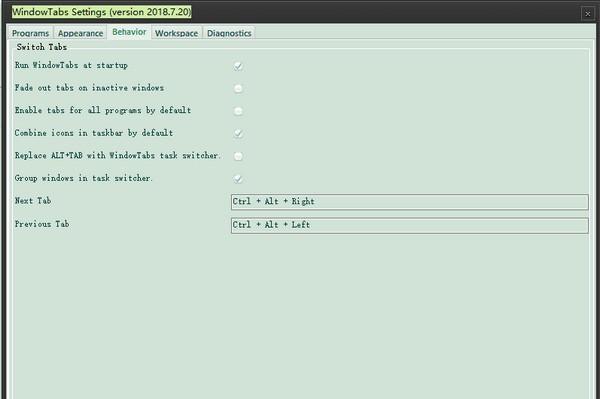This screenshot has height=399, width=600.
Task: Click the 'Fade out tabs on inactive windows' label
Action: coord(89,88)
